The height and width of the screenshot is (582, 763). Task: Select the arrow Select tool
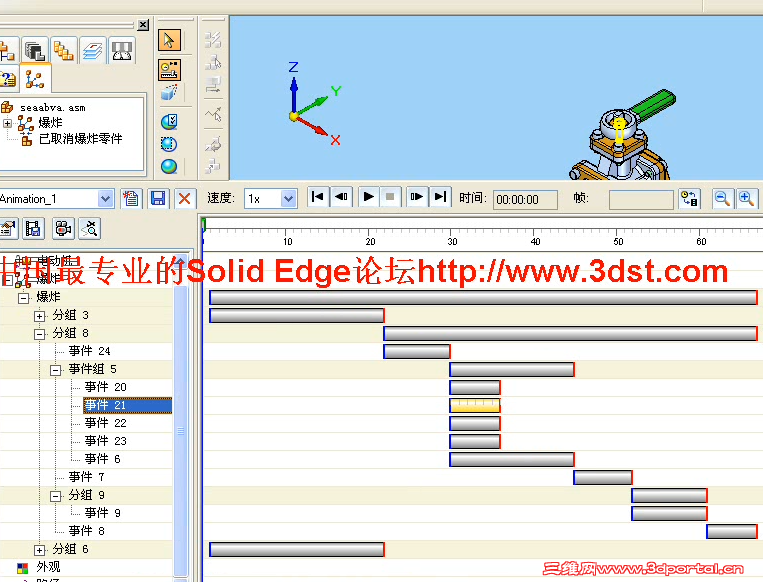(169, 40)
